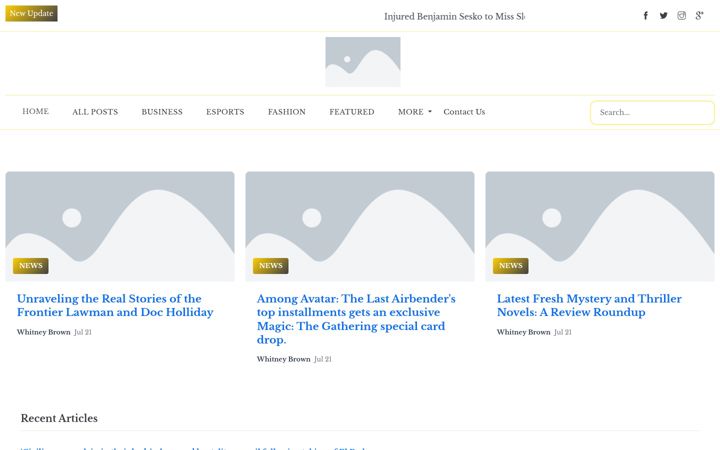The height and width of the screenshot is (450, 720).
Task: Open BUSINESS category menu item
Action: pyautogui.click(x=162, y=112)
